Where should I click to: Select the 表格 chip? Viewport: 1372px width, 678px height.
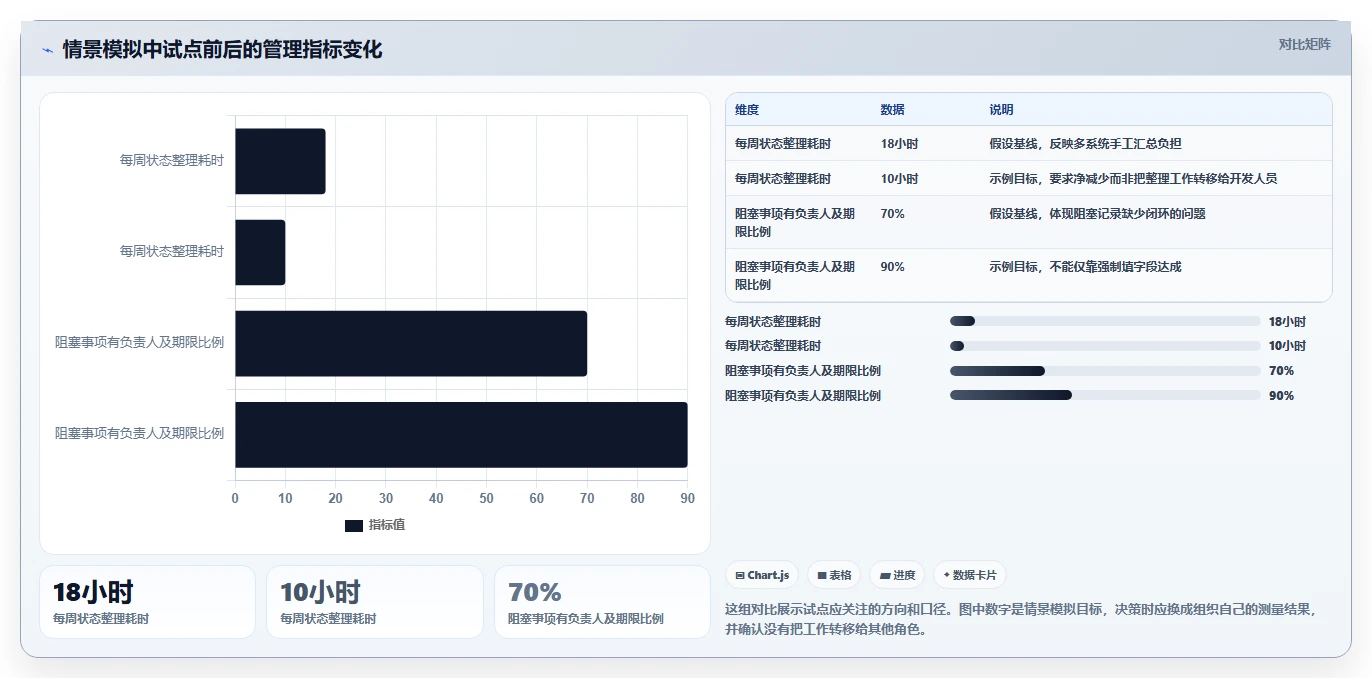pos(834,575)
